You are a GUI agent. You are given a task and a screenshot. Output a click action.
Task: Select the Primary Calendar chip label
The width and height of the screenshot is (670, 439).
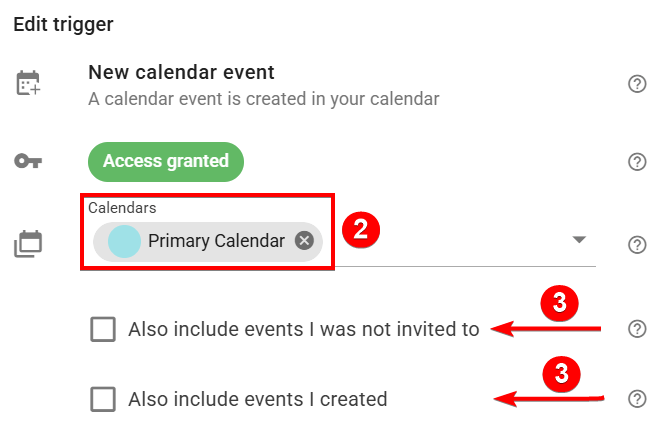216,241
